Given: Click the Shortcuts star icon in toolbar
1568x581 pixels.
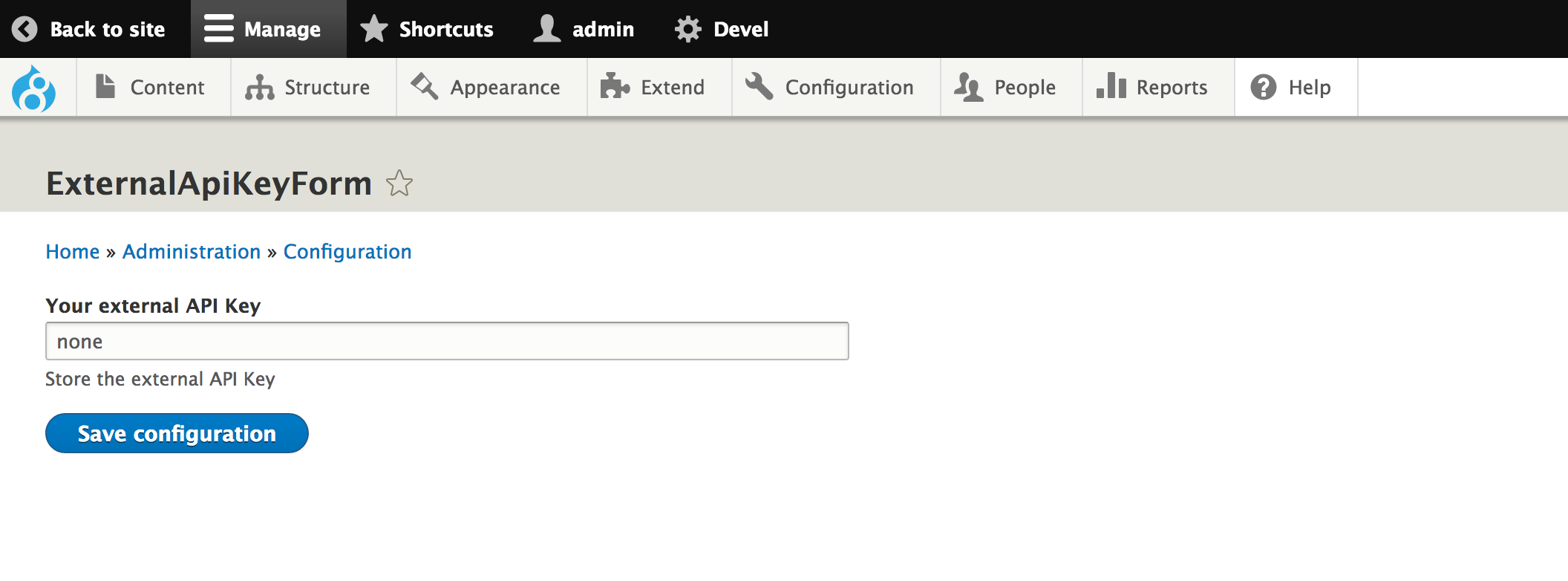Looking at the screenshot, I should pos(374,29).
